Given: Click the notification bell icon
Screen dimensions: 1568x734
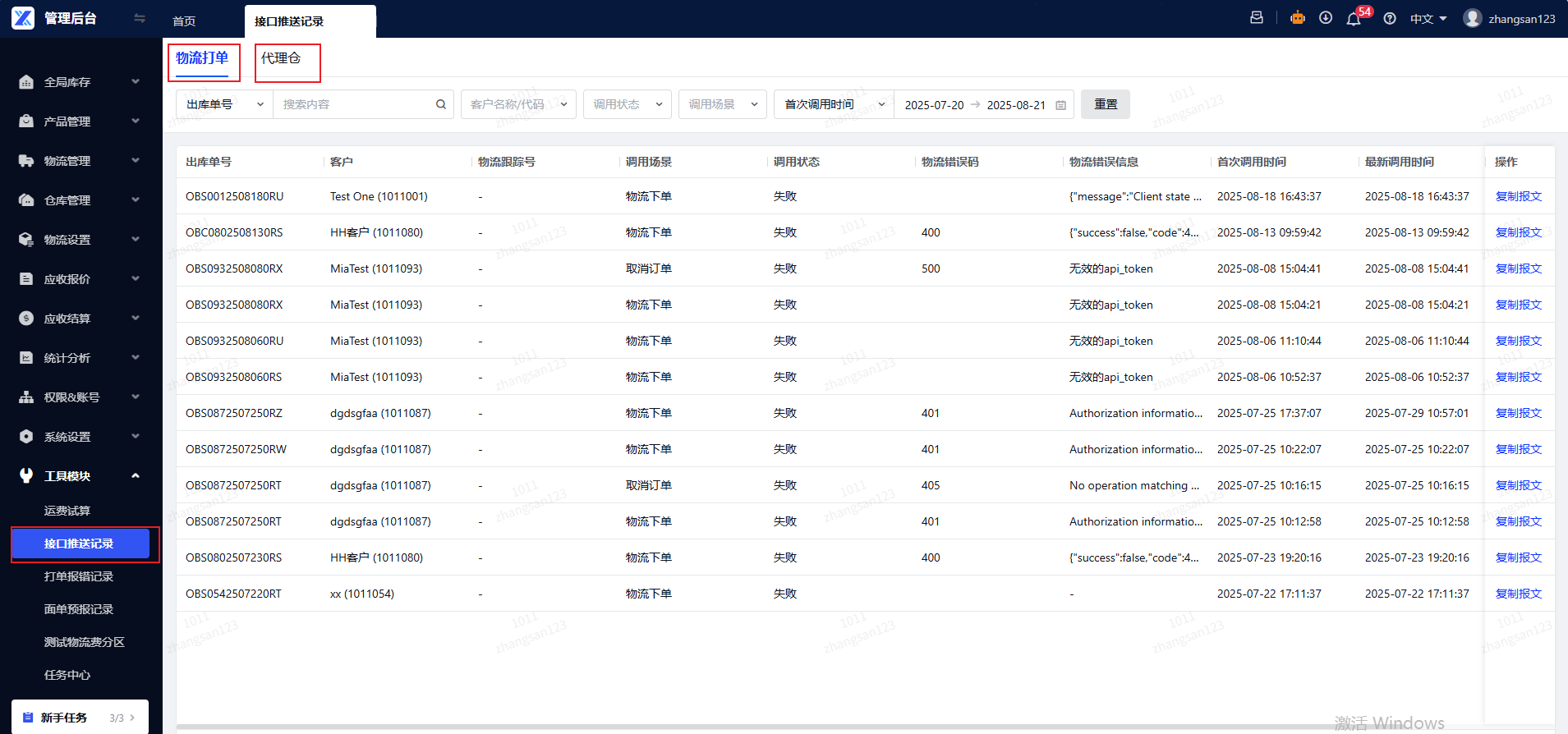Looking at the screenshot, I should (x=1354, y=19).
